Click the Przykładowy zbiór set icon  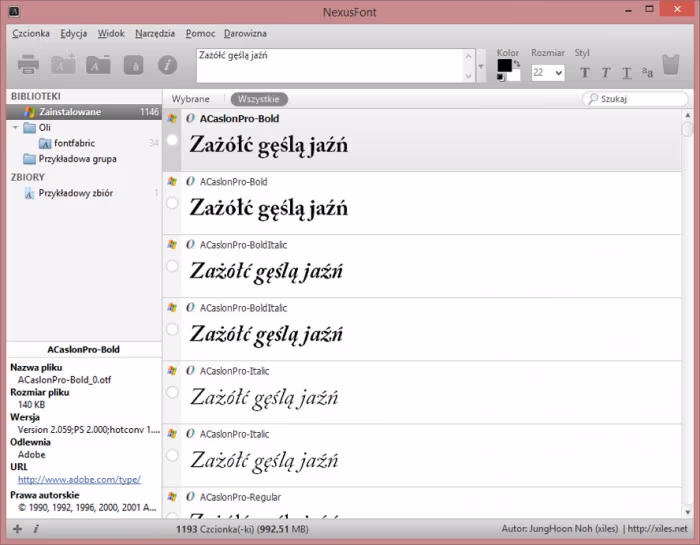click(x=29, y=193)
